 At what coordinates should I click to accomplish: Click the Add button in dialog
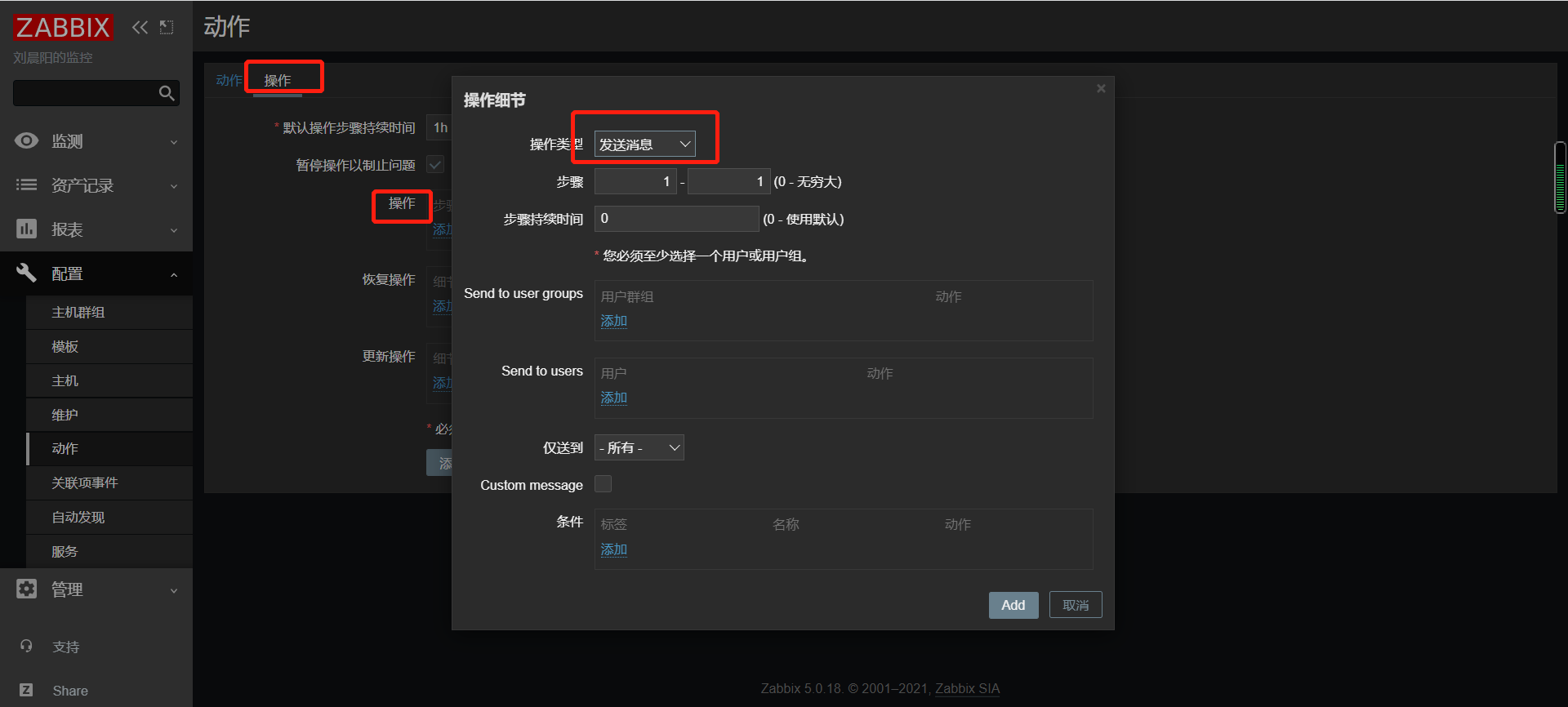[x=1013, y=605]
